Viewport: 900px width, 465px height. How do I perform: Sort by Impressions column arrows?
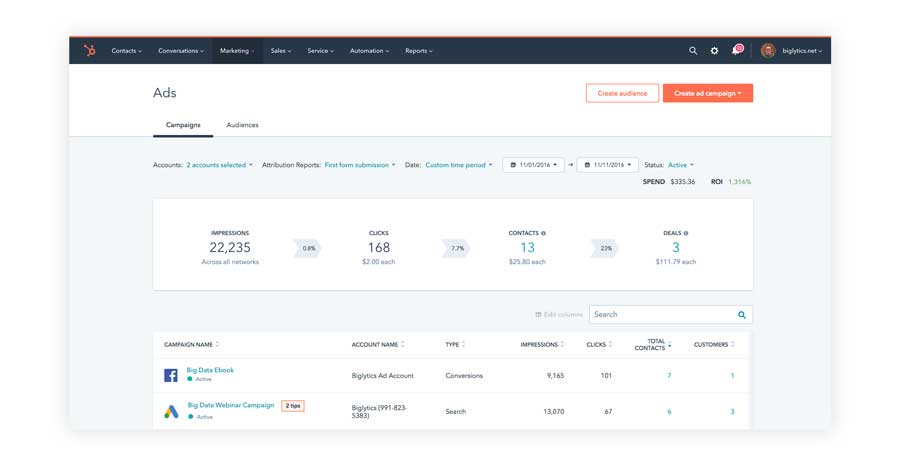pos(562,344)
